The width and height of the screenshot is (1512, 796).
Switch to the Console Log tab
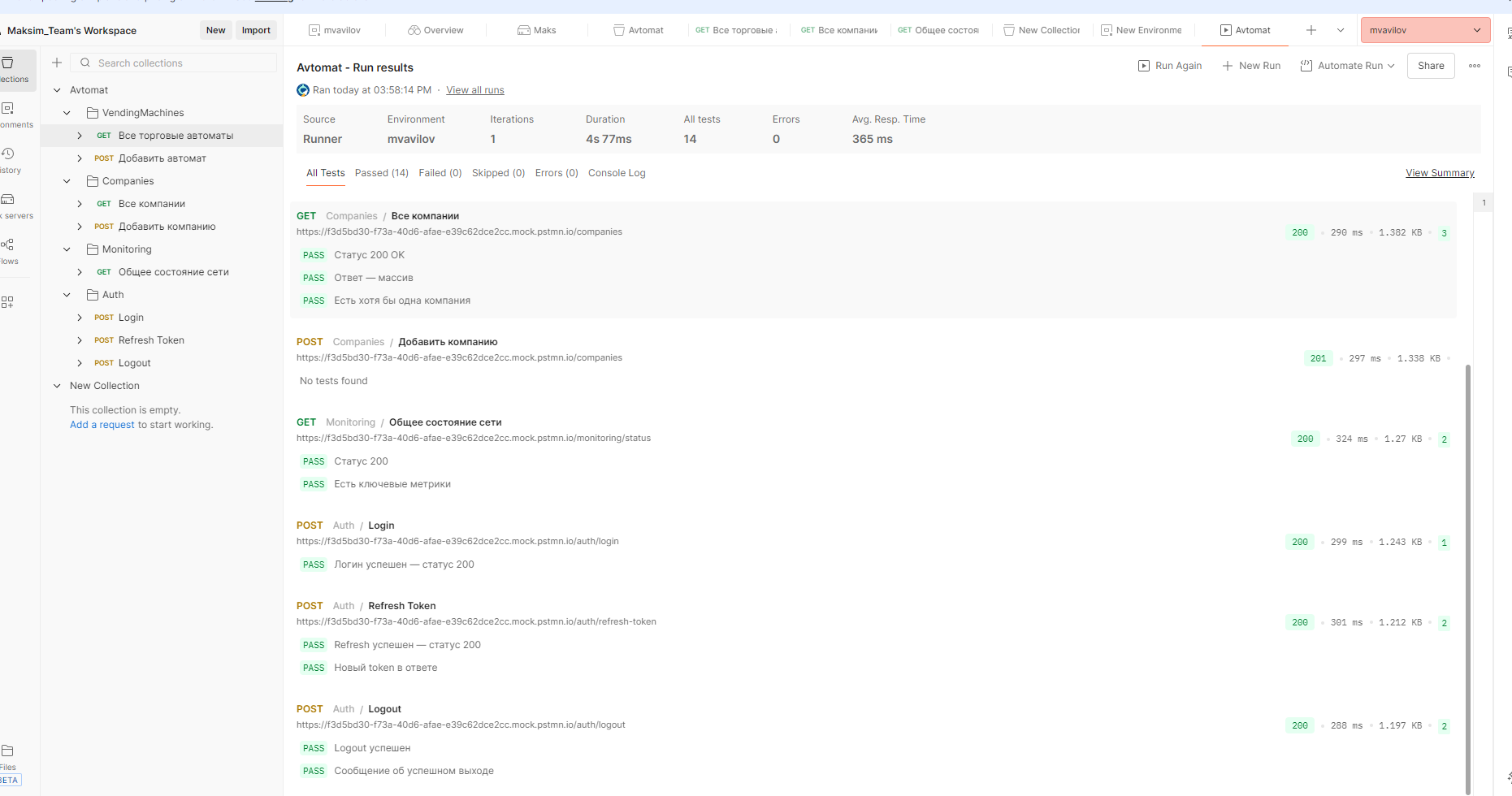click(617, 173)
